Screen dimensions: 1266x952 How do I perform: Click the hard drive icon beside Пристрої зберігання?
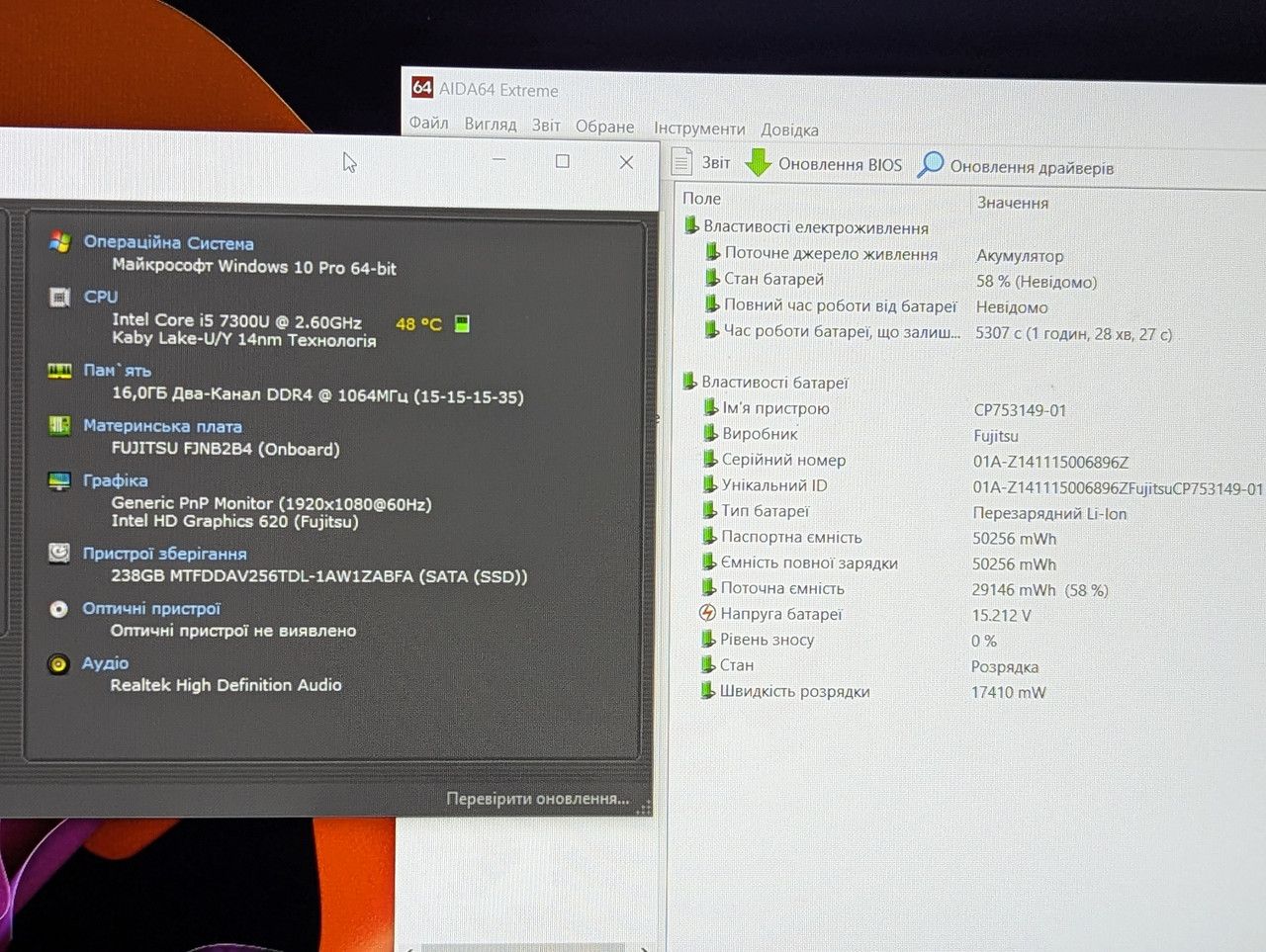(59, 553)
